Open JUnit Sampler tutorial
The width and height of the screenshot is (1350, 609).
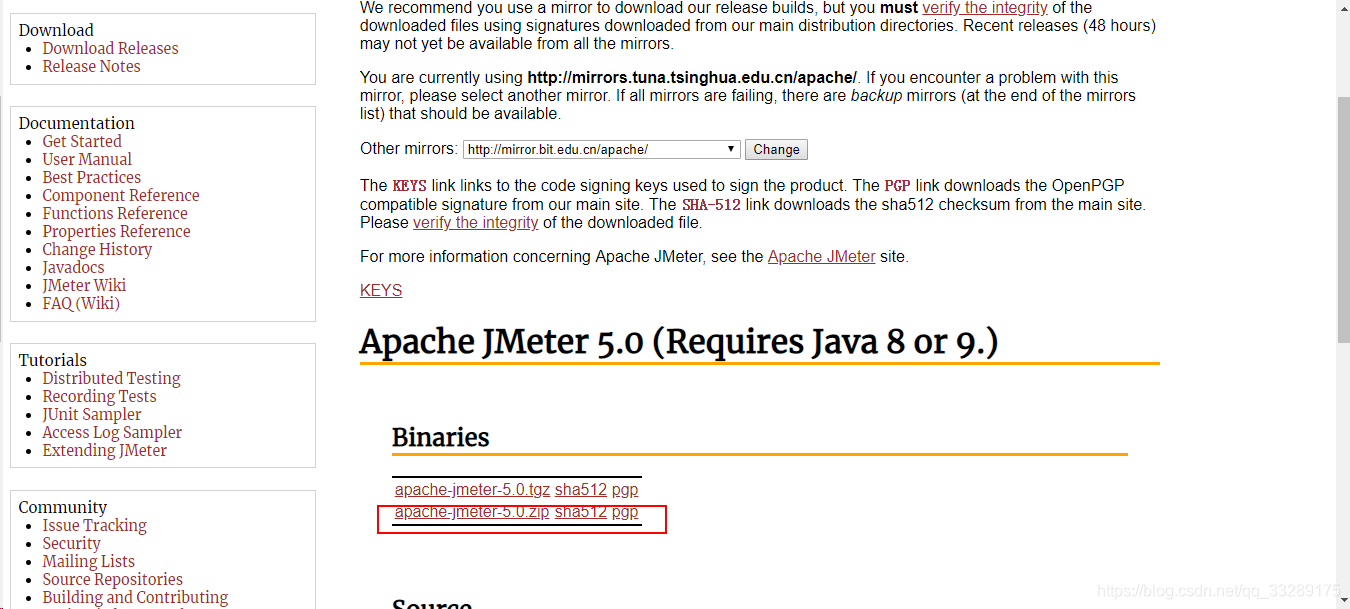point(92,414)
